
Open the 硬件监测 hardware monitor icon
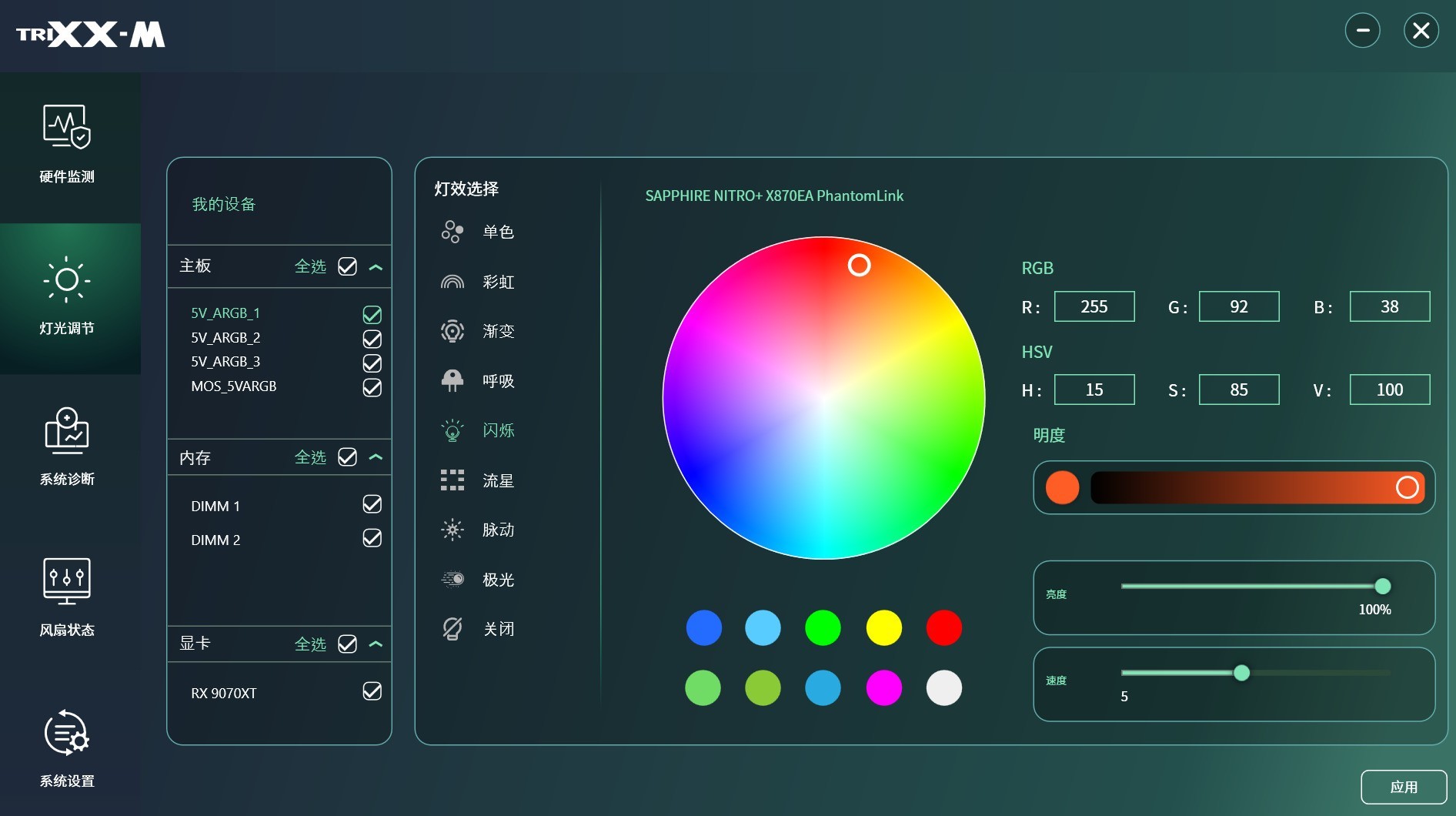[x=67, y=127]
